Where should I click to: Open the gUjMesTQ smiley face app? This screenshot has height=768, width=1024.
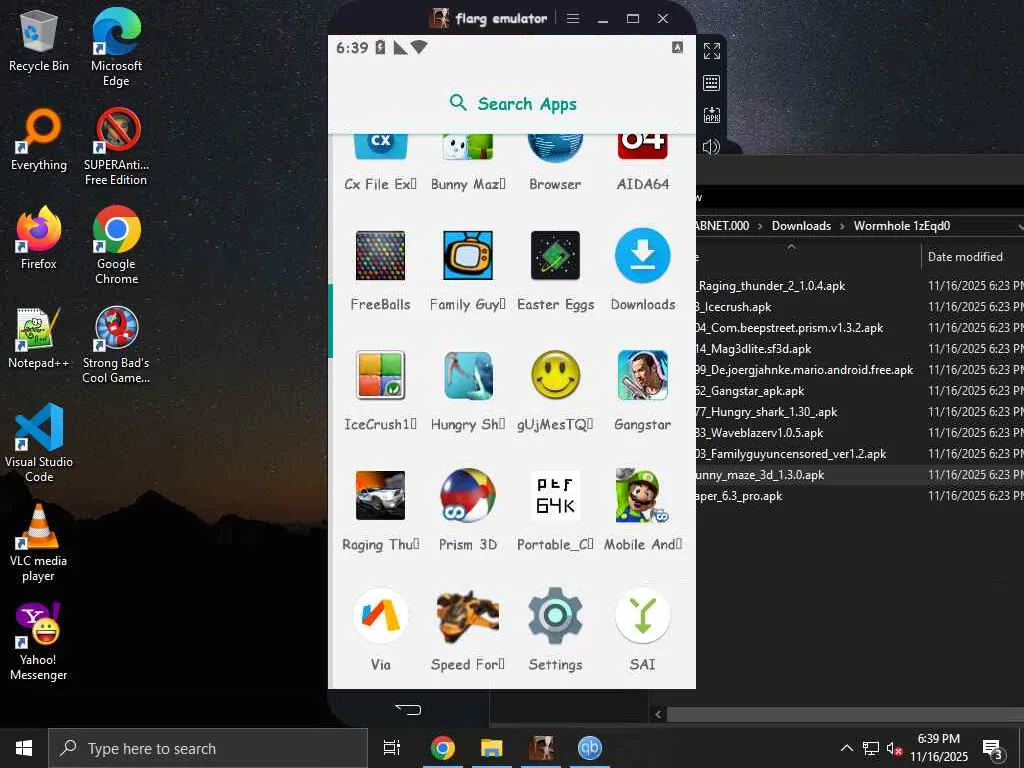click(555, 390)
